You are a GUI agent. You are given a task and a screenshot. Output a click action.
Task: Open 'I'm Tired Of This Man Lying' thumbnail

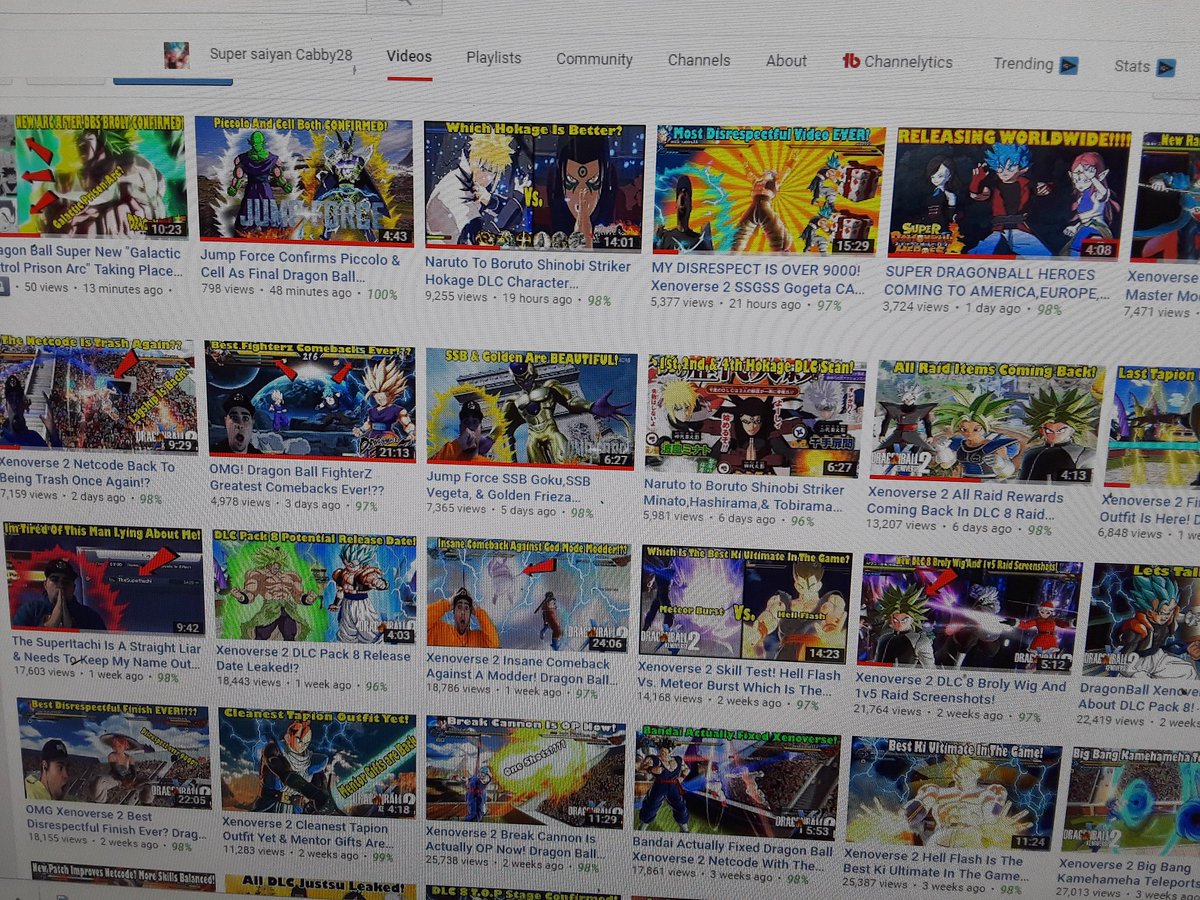pyautogui.click(x=104, y=581)
